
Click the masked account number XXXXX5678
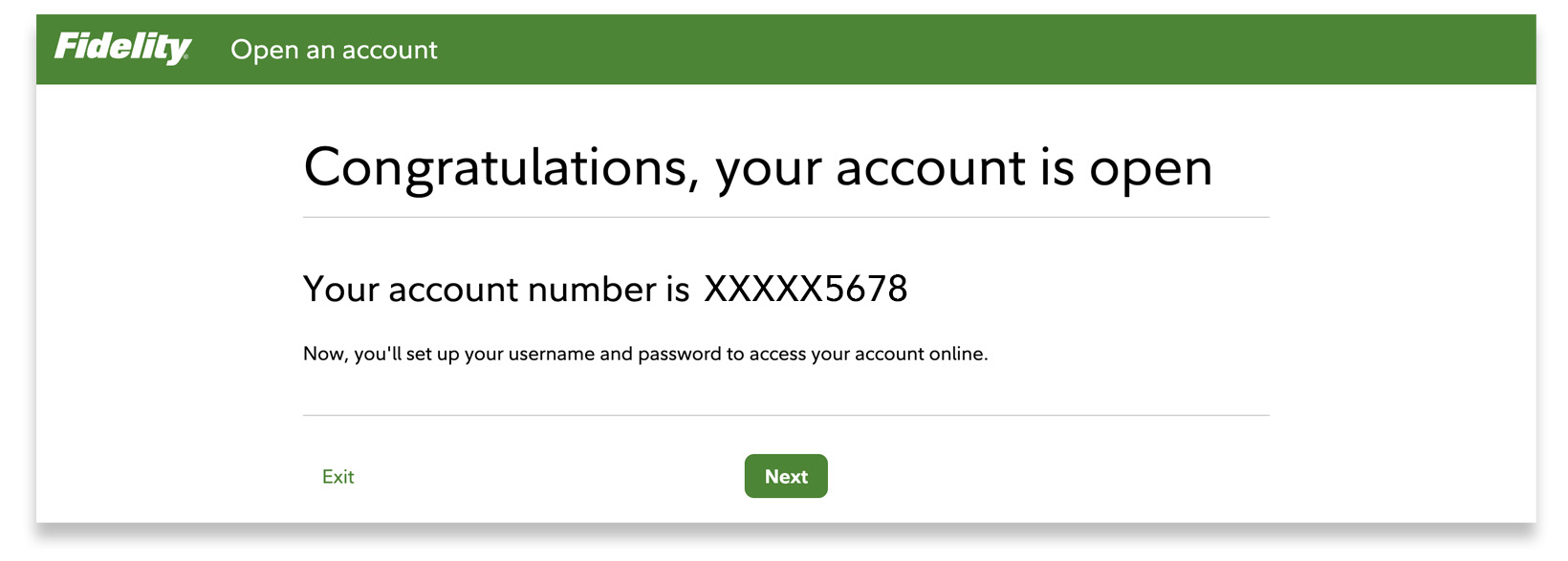[x=805, y=290]
